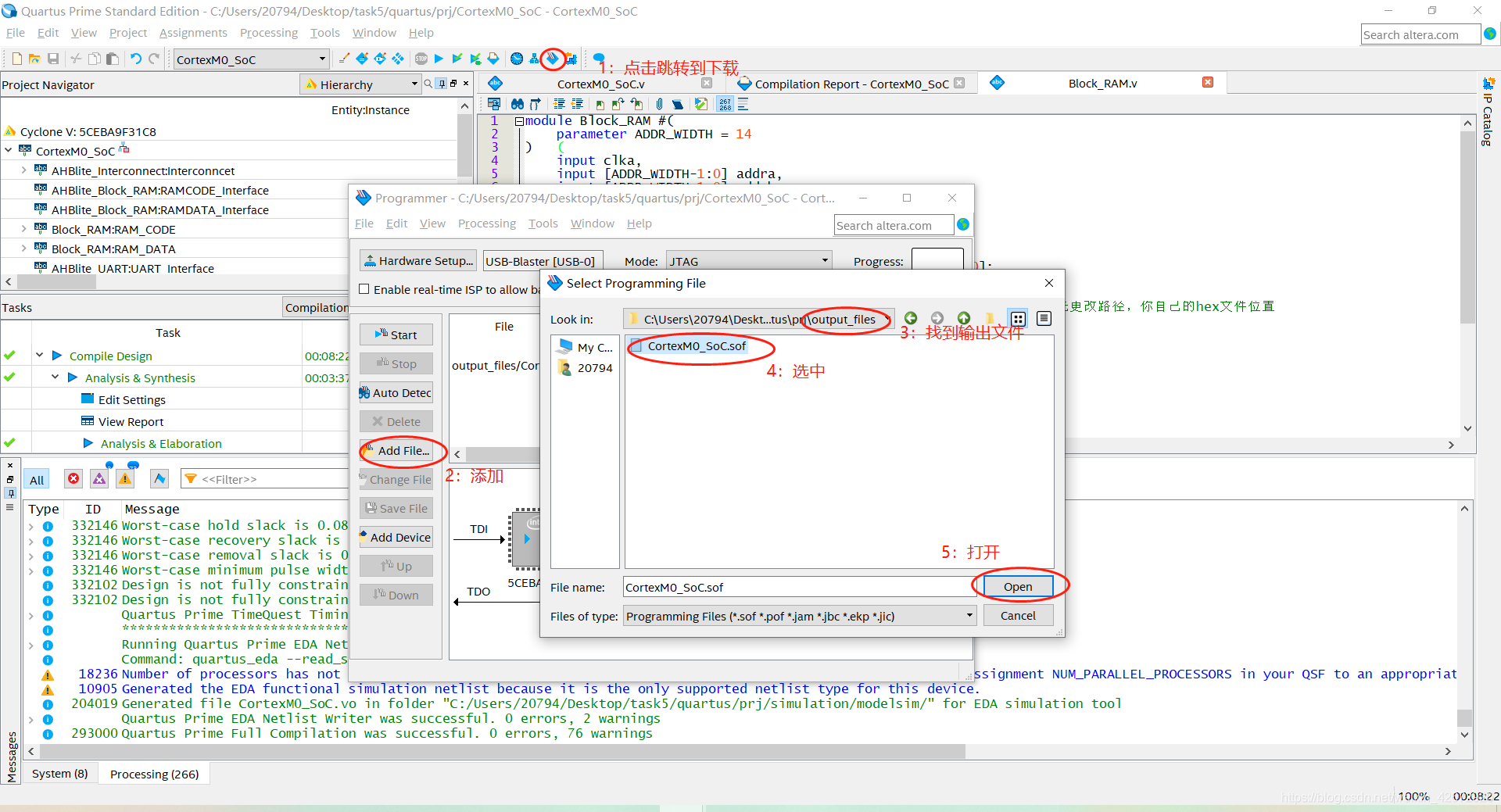Show critical warning messages filter icon
Screen dimensions: 1501x812
tap(99, 479)
